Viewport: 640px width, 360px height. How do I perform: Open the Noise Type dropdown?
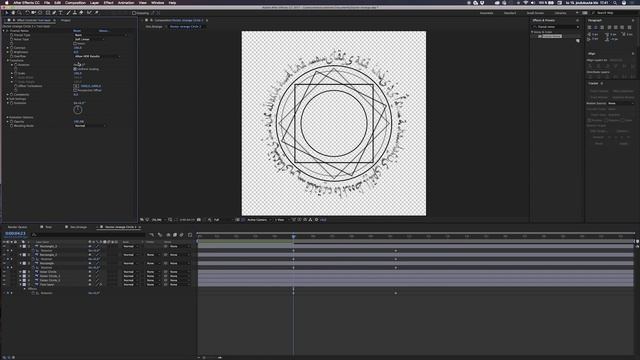89,39
